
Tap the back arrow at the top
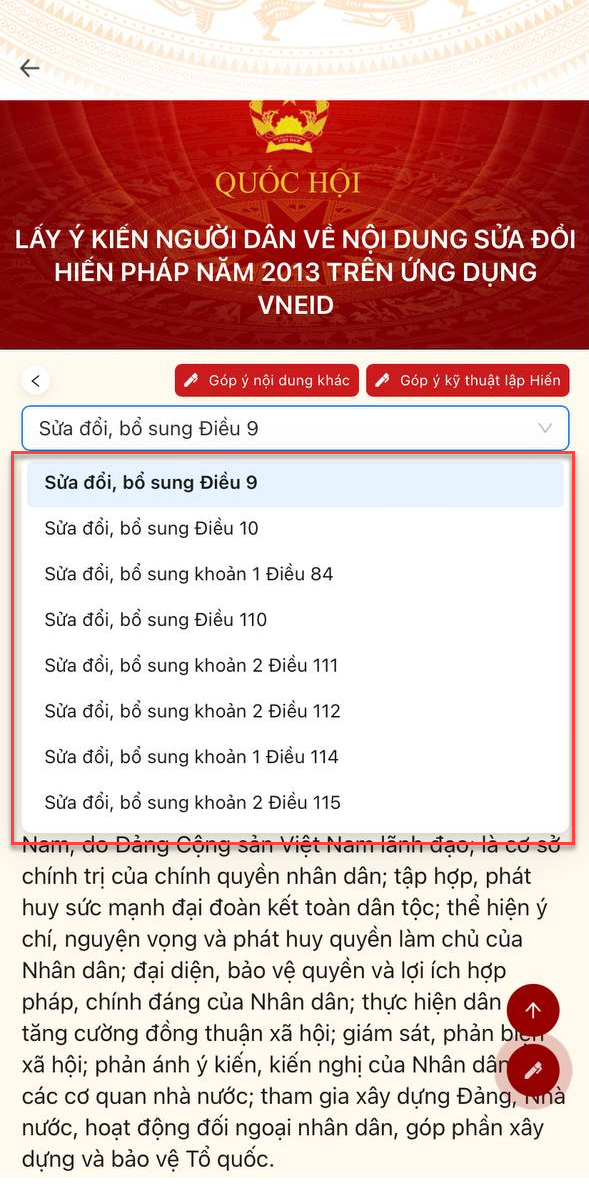pos(30,68)
